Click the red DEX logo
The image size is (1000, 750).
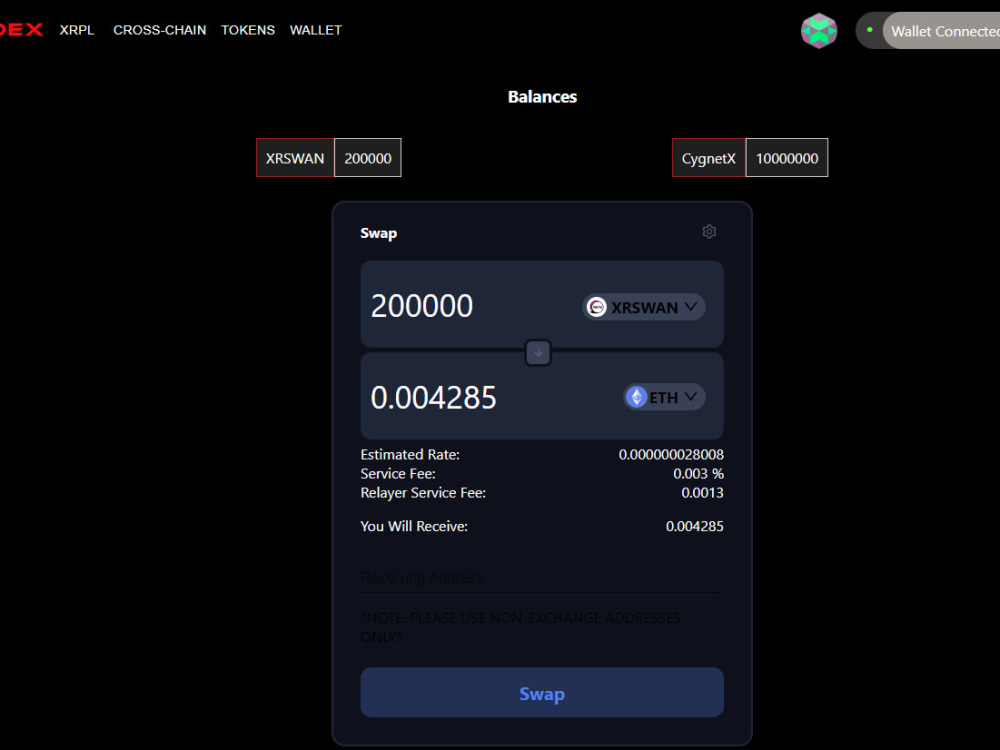pyautogui.click(x=21, y=30)
